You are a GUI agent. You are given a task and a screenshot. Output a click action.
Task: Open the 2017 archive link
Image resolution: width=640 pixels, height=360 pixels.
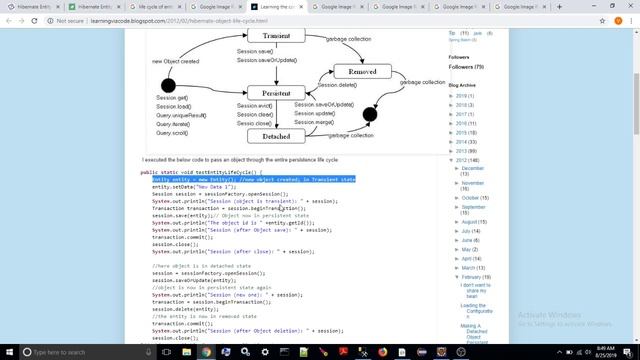tap(461, 114)
